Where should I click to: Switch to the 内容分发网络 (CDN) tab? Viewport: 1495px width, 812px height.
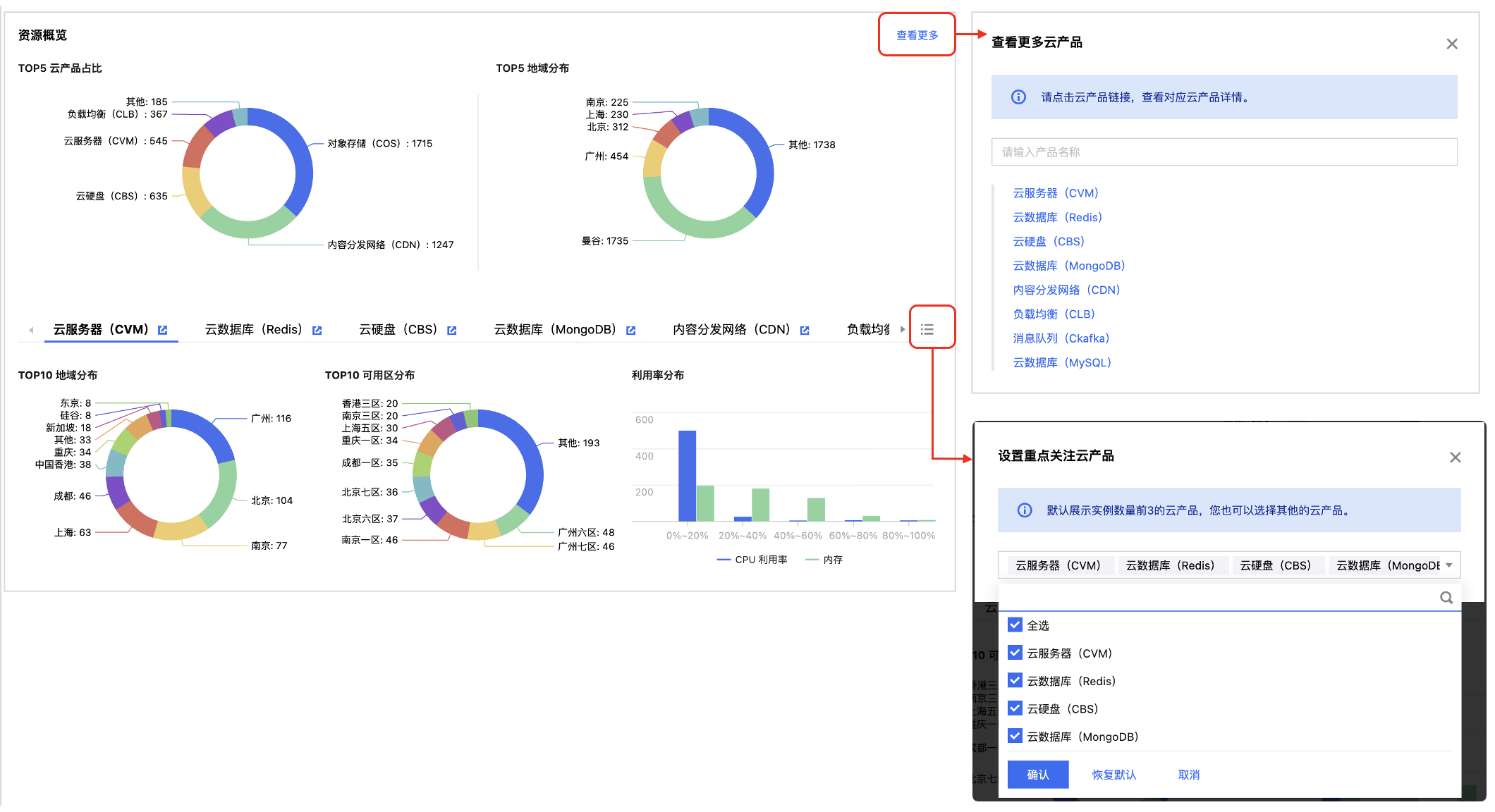point(731,330)
